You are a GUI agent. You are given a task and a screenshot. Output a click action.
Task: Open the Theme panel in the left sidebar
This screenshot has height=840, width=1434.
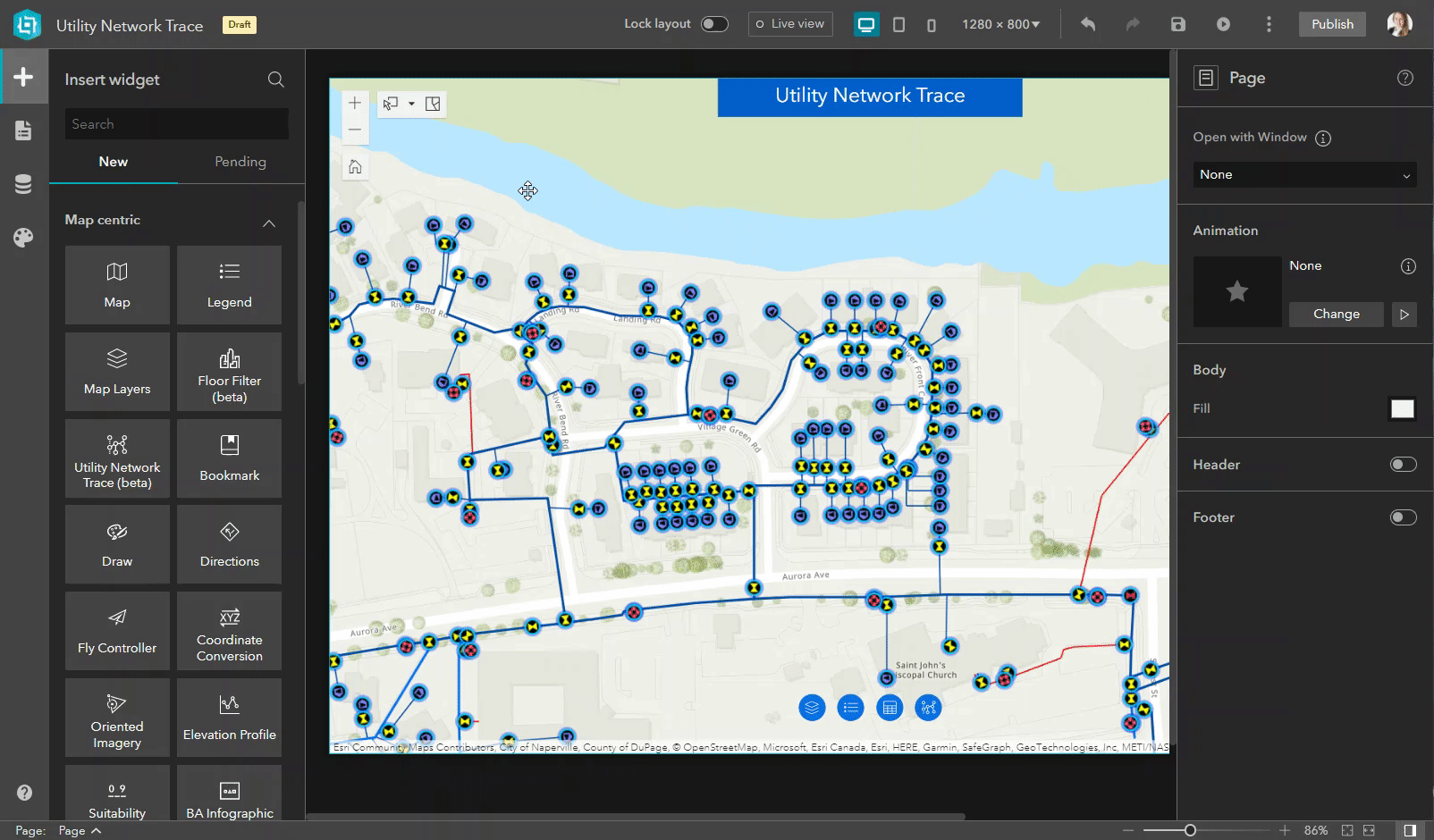[x=23, y=238]
